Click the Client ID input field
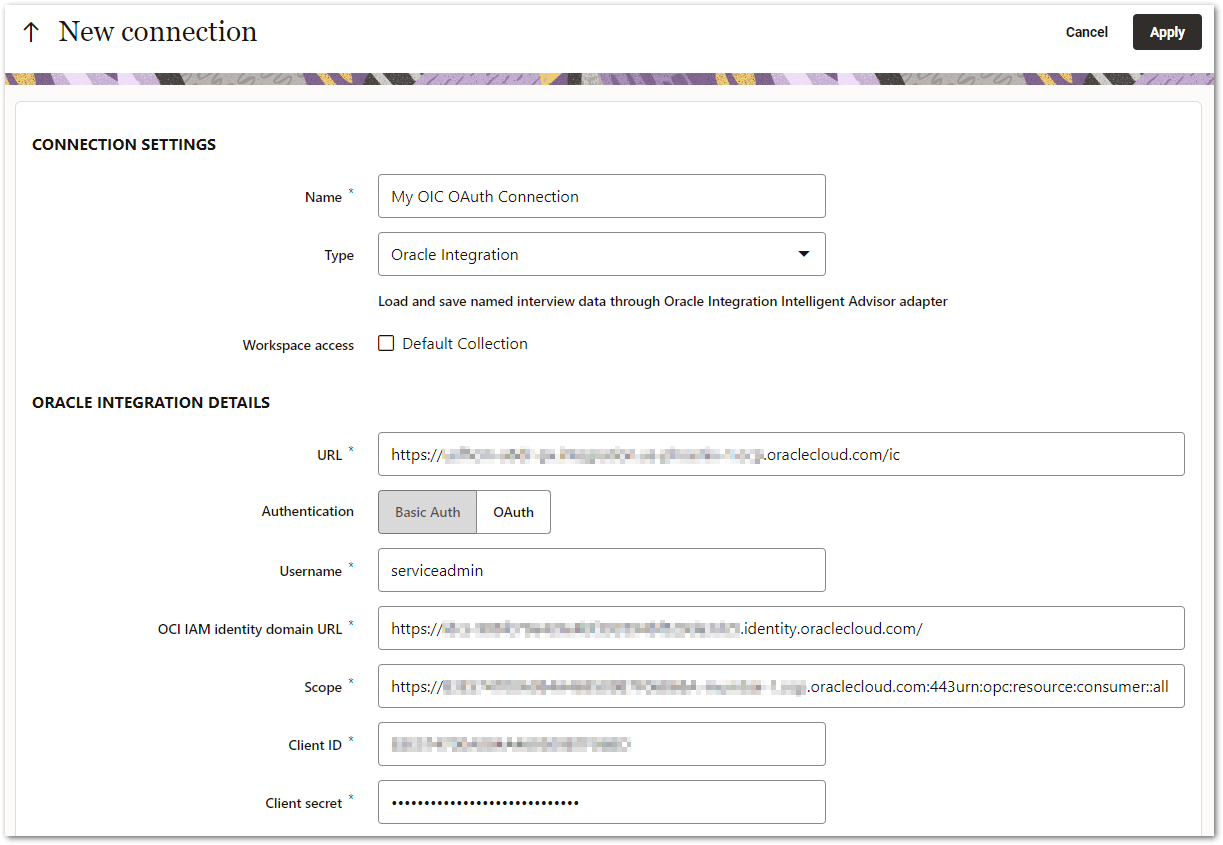 click(x=600, y=744)
